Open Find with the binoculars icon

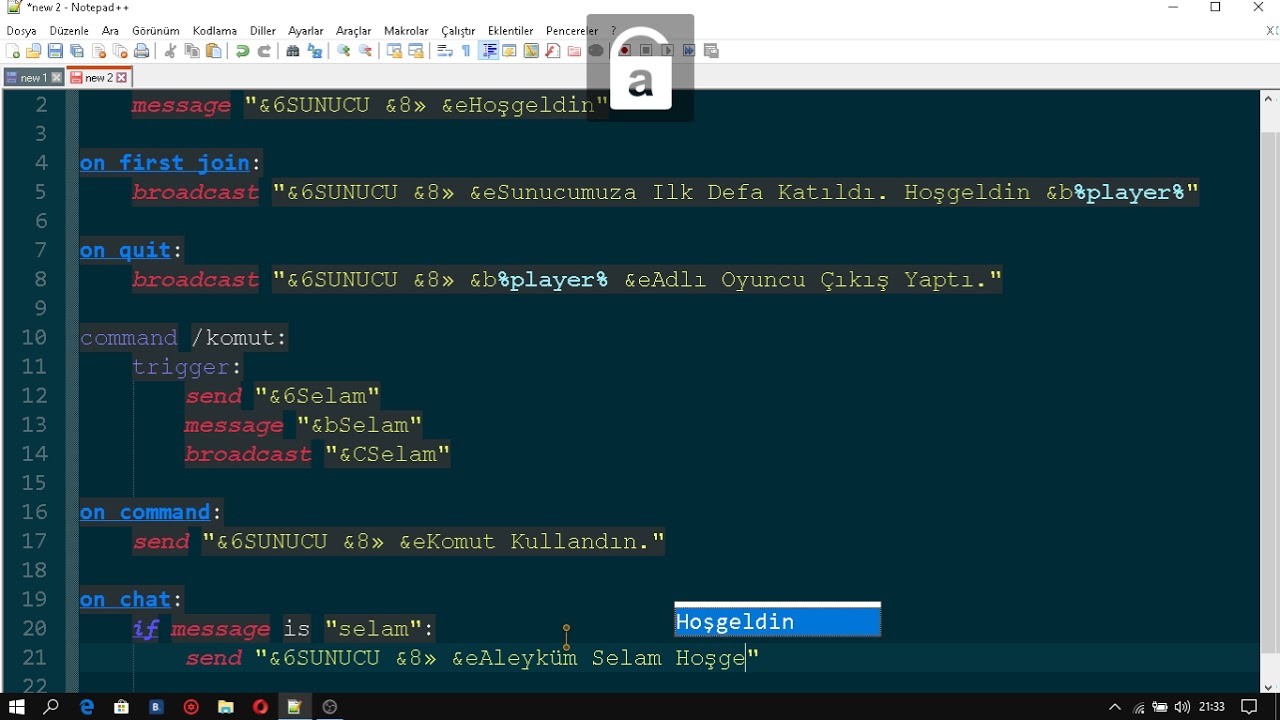click(x=292, y=51)
